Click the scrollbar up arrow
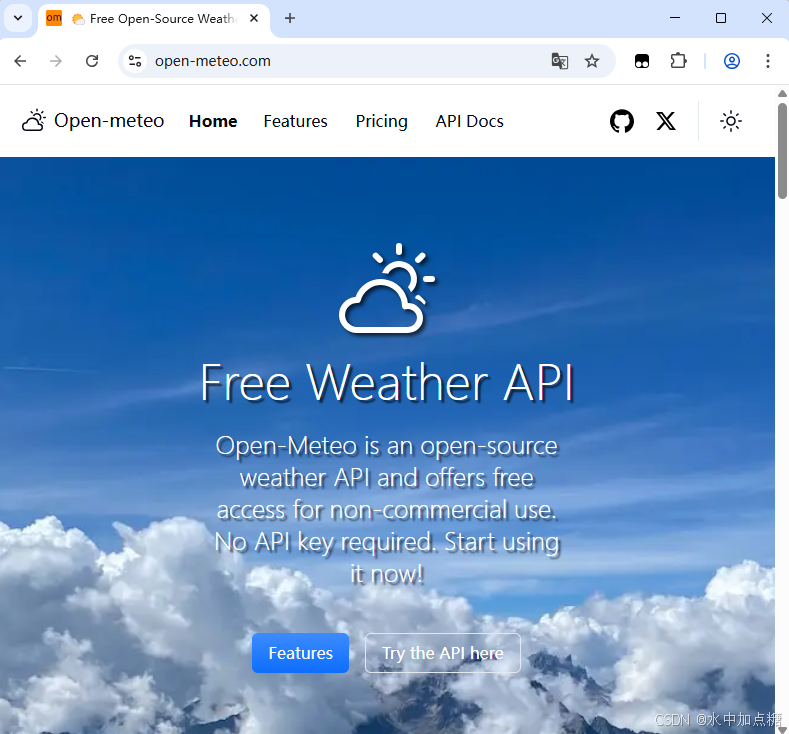Screen dimensions: 789x734 [782, 94]
